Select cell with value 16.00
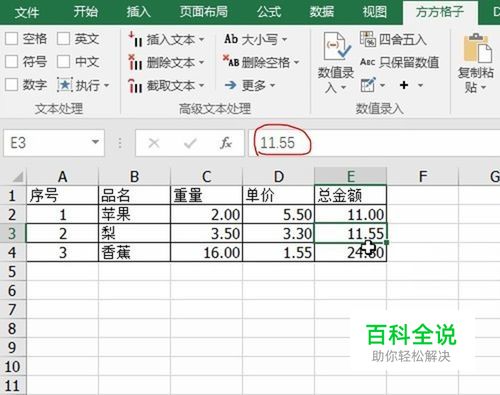The width and height of the screenshot is (500, 395). click(207, 252)
